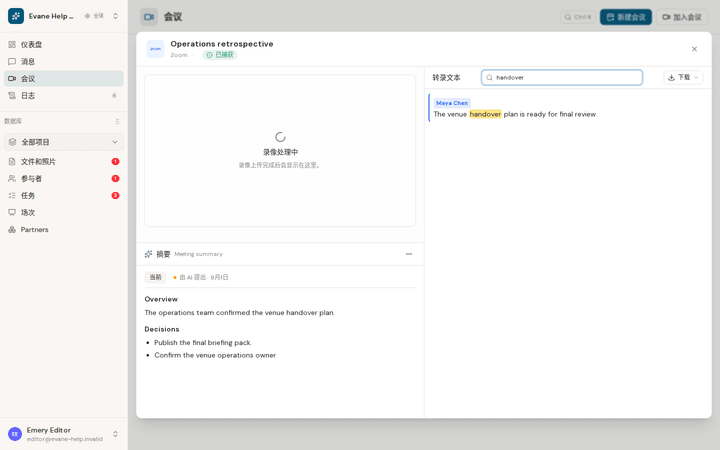Click 加入会议 join meeting button
The width and height of the screenshot is (720, 450).
681,17
